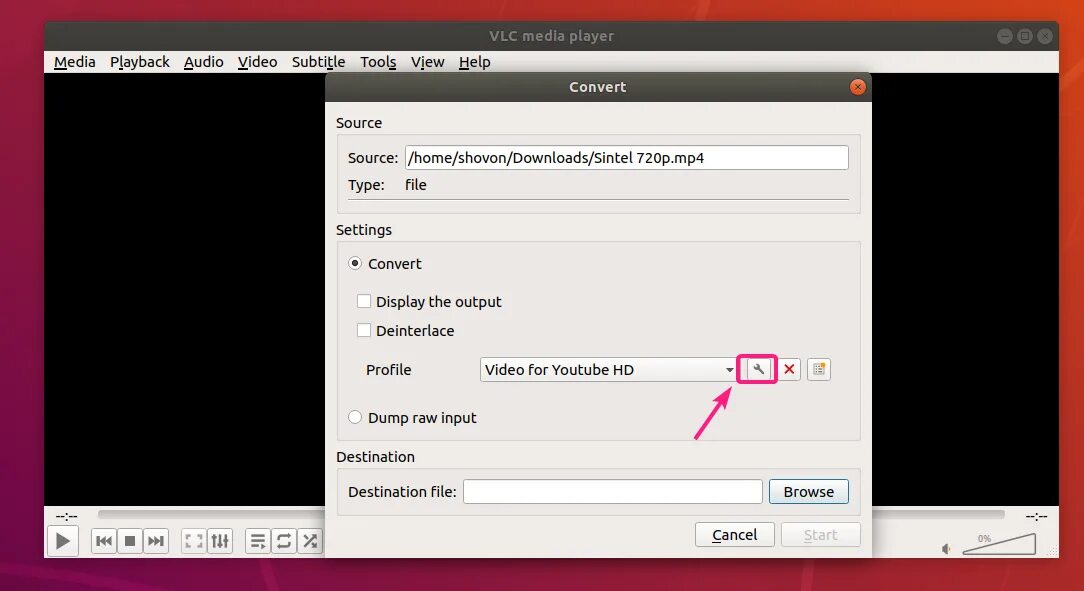
Task: Toggle the playlist view icon
Action: click(x=258, y=541)
